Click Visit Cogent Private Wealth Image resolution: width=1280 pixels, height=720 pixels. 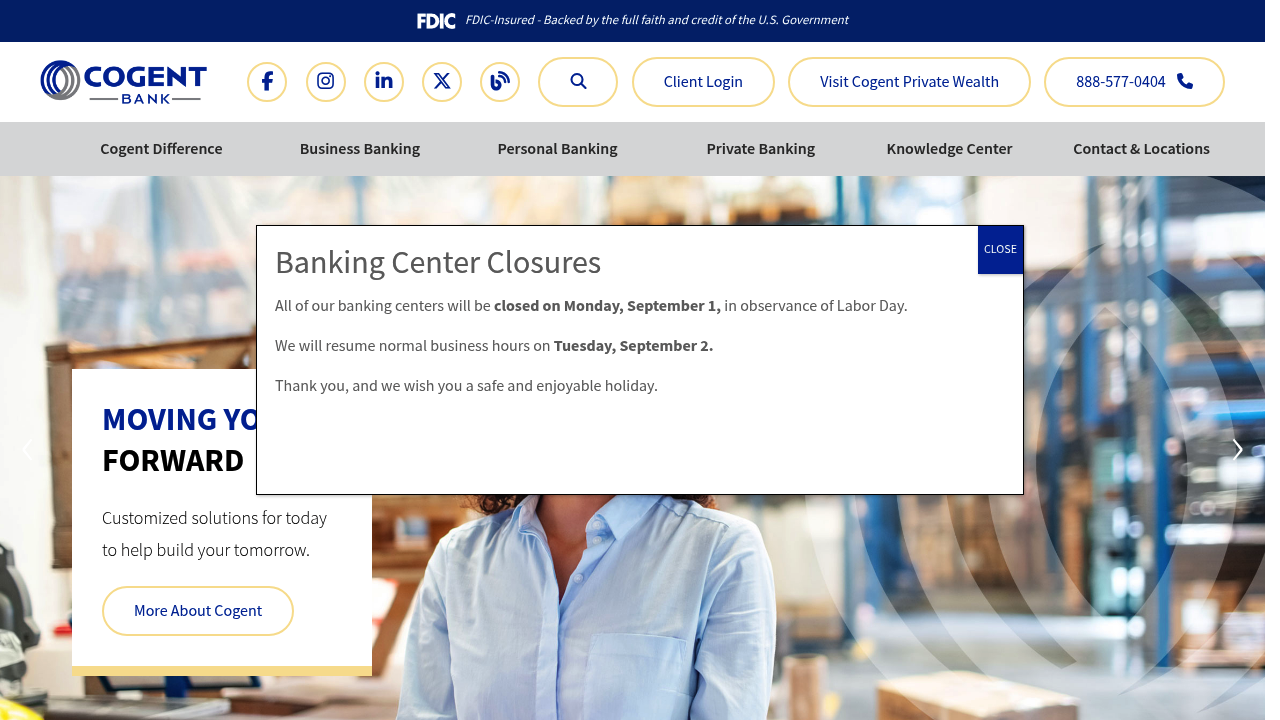coord(909,82)
